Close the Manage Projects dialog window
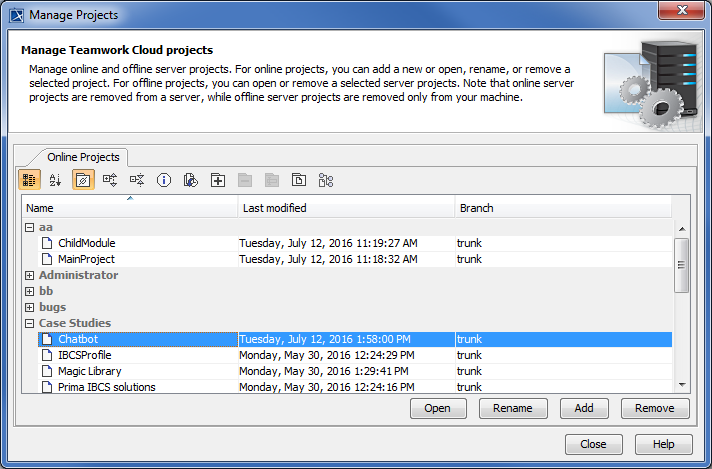This screenshot has width=712, height=469. click(x=681, y=10)
